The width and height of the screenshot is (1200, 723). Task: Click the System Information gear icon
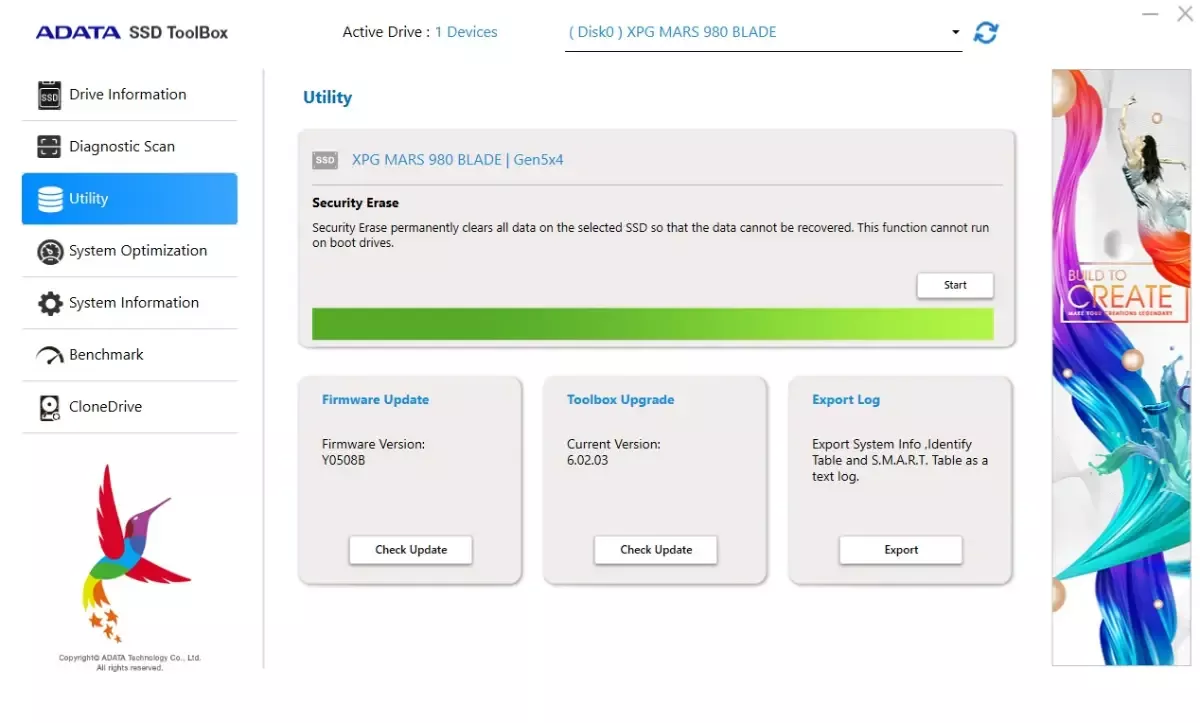[x=50, y=303]
